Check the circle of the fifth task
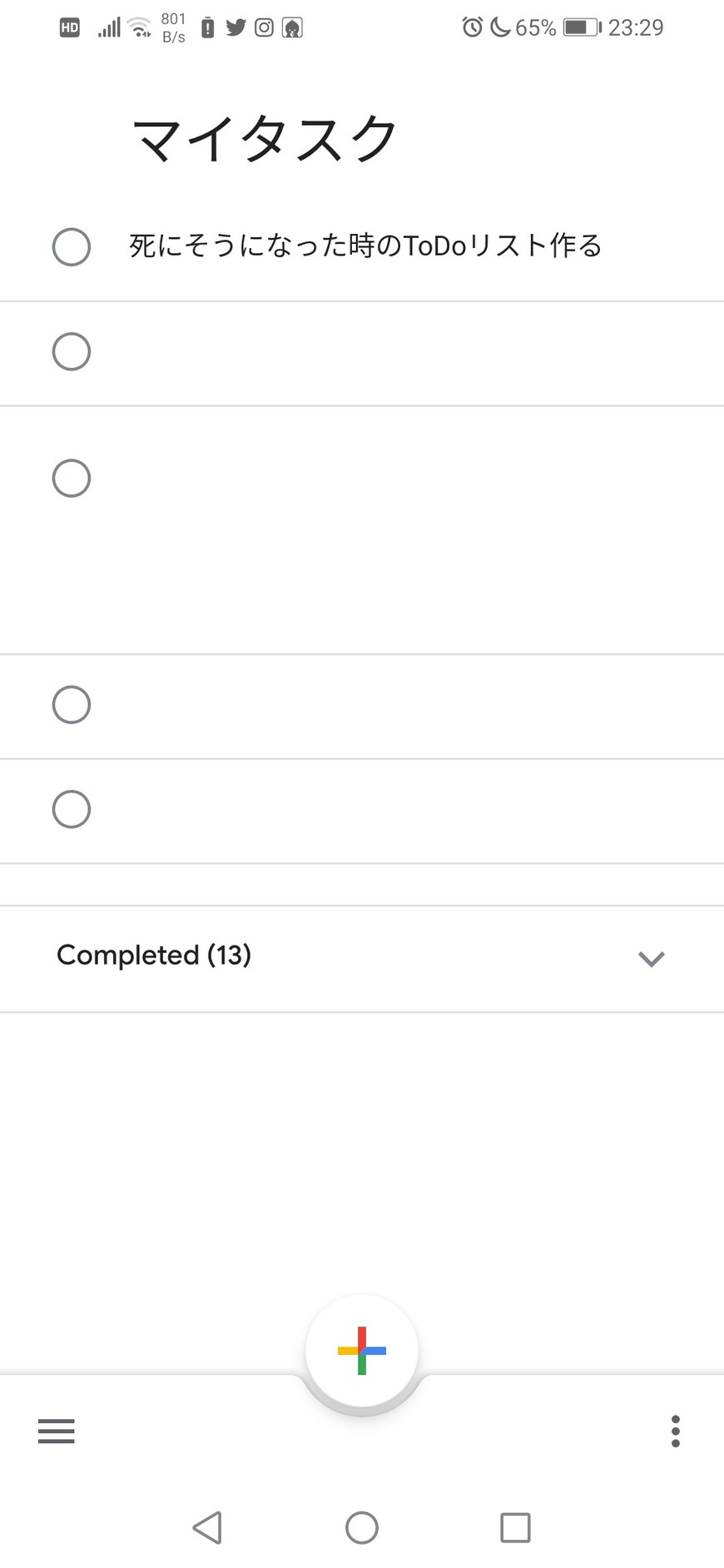 click(x=72, y=809)
